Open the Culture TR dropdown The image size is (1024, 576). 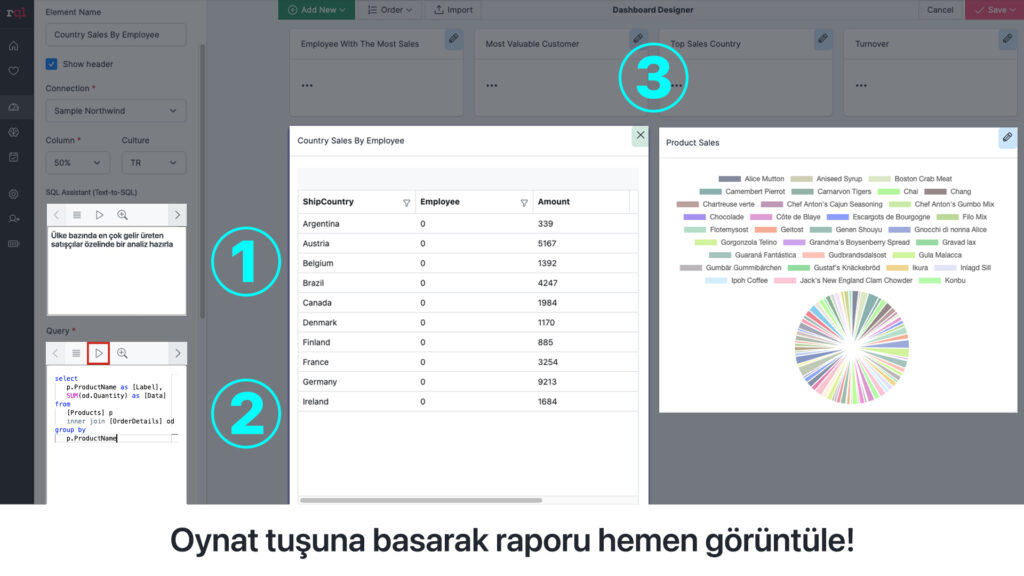click(153, 162)
